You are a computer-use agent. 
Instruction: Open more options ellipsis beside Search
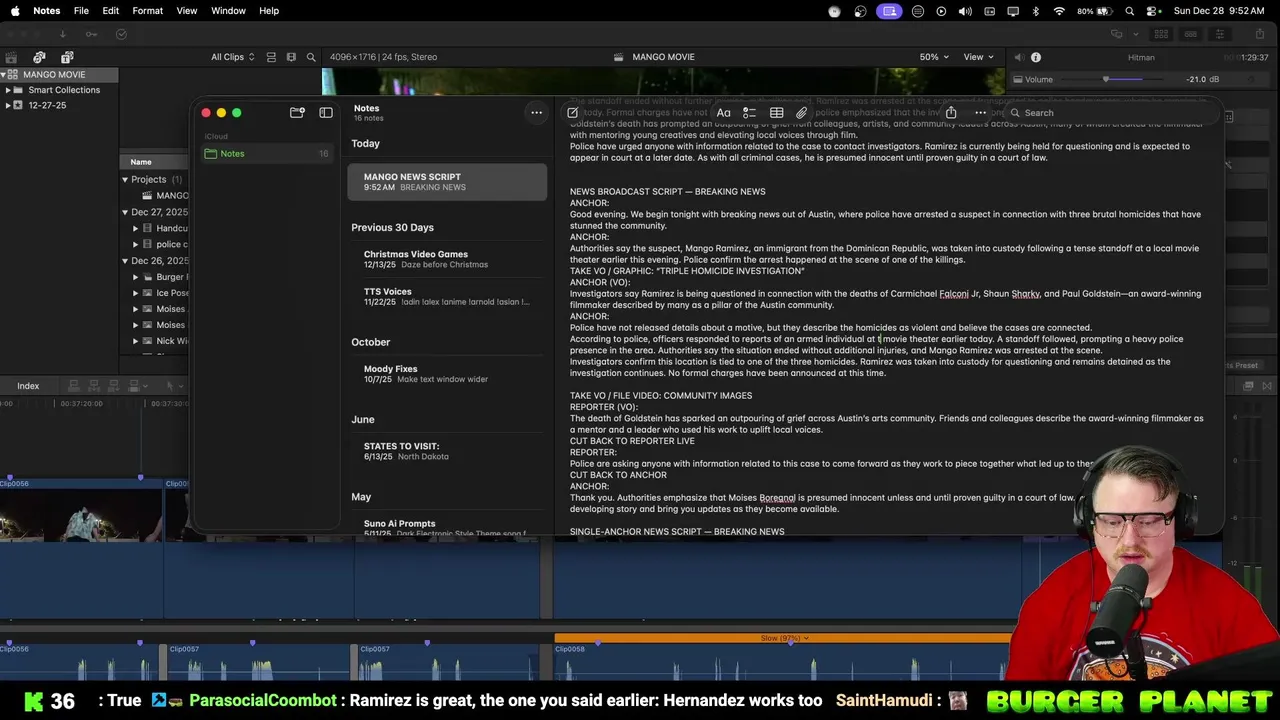click(980, 113)
